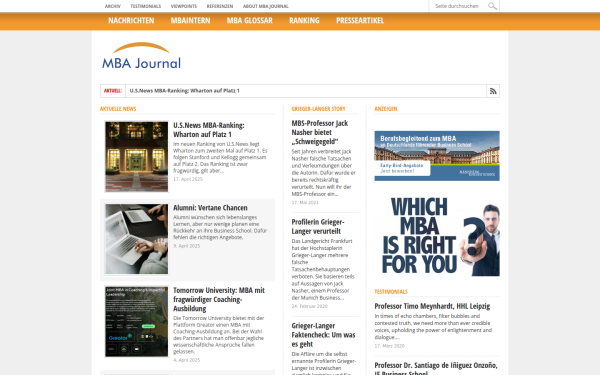The image size is (600, 375).
Task: Open testimonial 'Professor Dr. Santiago de Iñiguez Onzoño'
Action: coord(436,369)
